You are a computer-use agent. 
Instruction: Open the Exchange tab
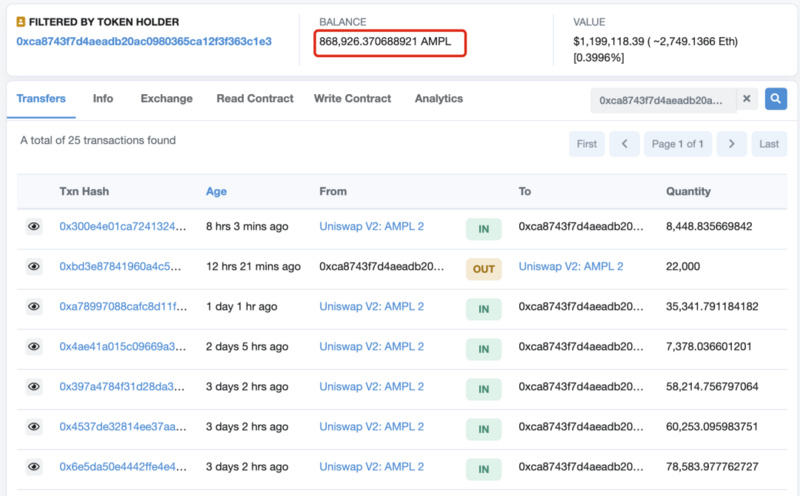pos(167,98)
